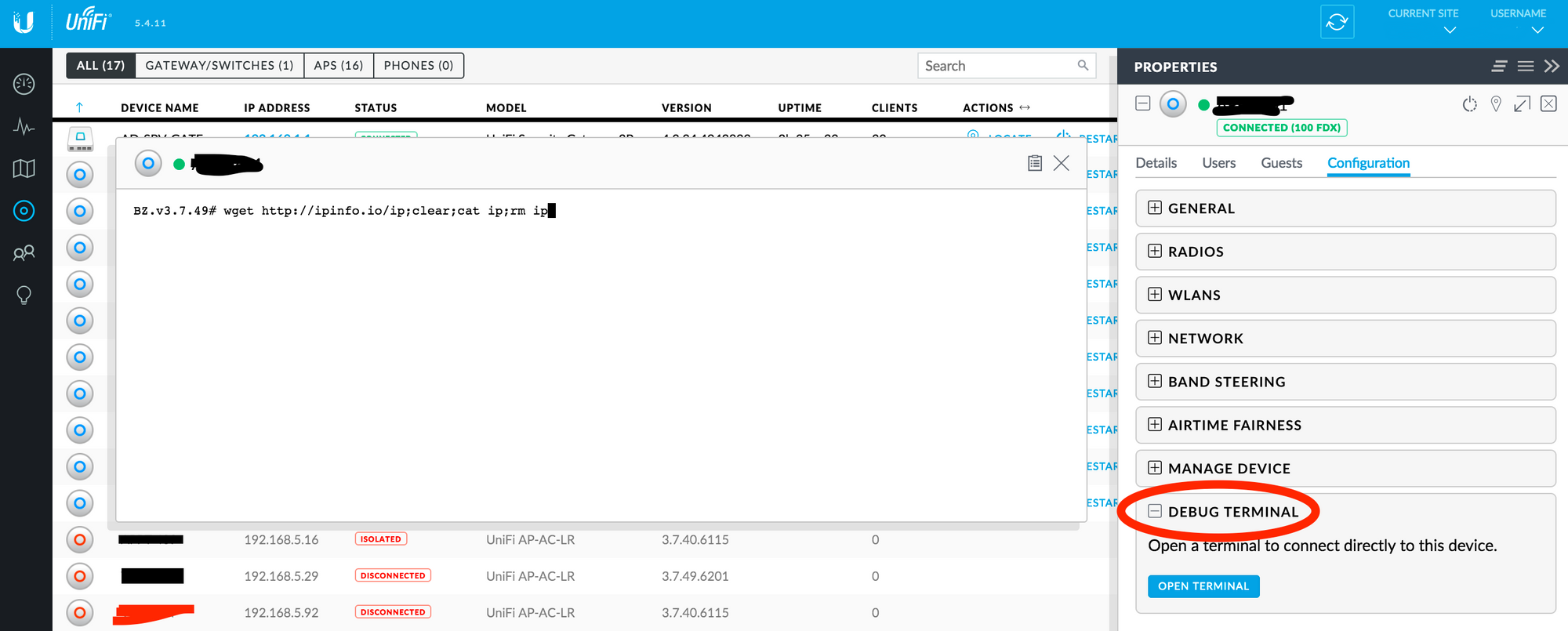This screenshot has height=631, width=1568.
Task: Expand the Network section
Action: coord(1345,339)
